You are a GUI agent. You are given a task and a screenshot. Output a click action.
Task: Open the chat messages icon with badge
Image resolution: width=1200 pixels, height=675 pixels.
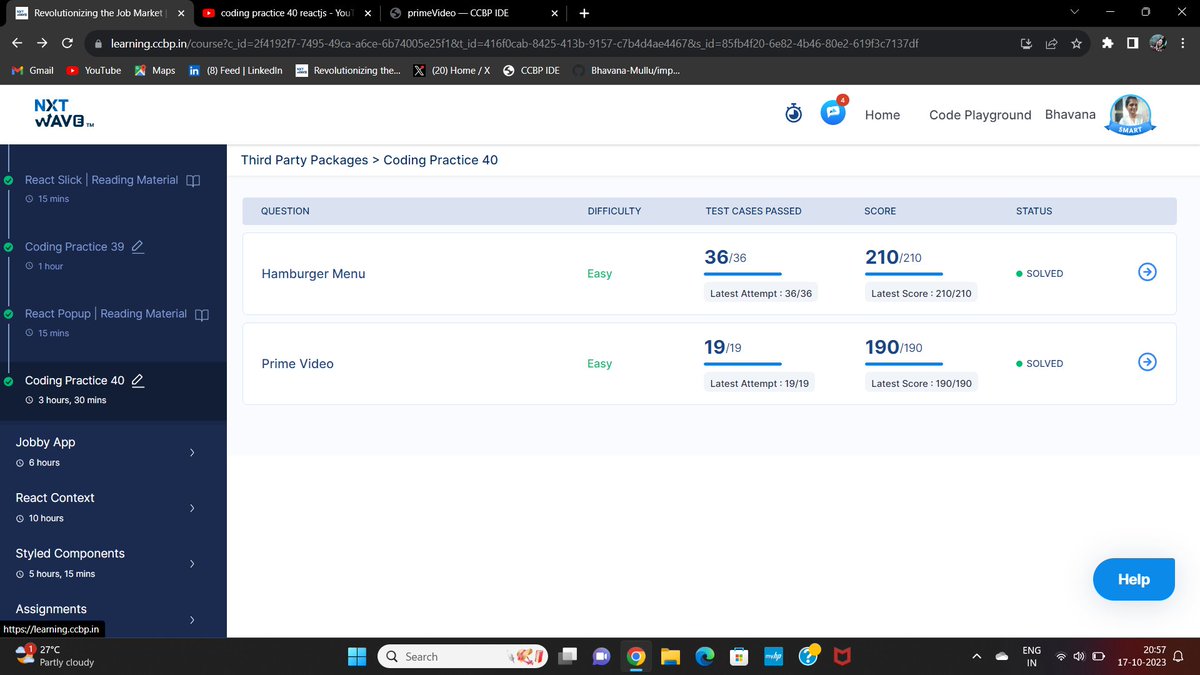[833, 112]
